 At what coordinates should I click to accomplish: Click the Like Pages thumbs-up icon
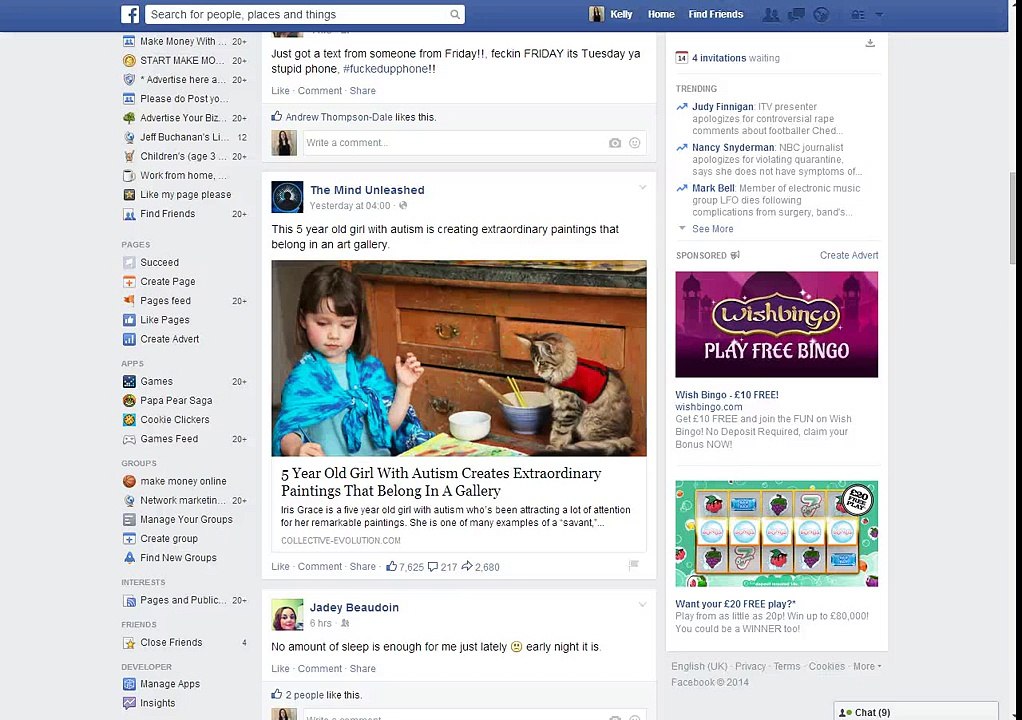pyautogui.click(x=129, y=320)
